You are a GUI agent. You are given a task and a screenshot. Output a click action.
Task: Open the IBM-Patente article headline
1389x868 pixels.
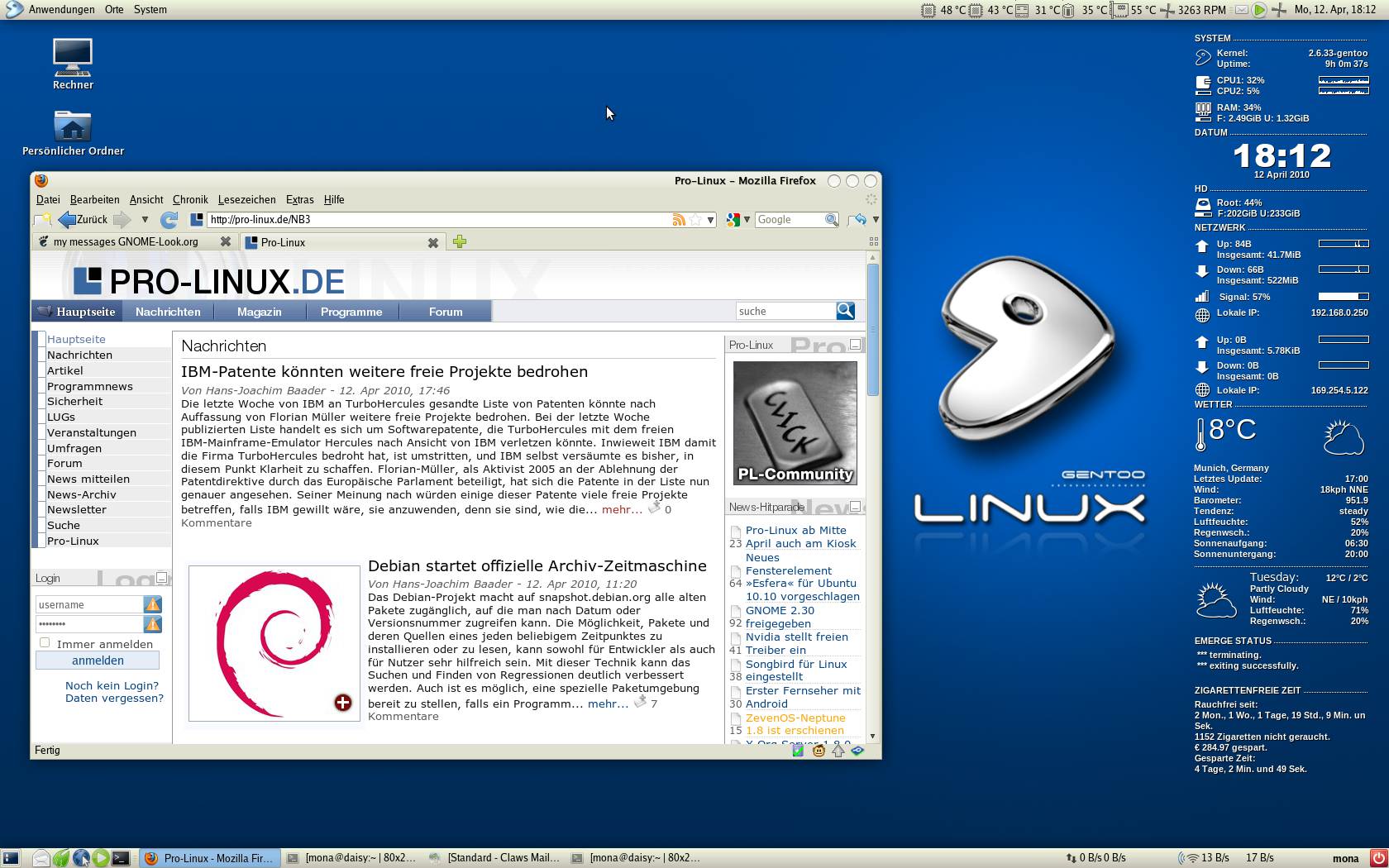tap(384, 372)
